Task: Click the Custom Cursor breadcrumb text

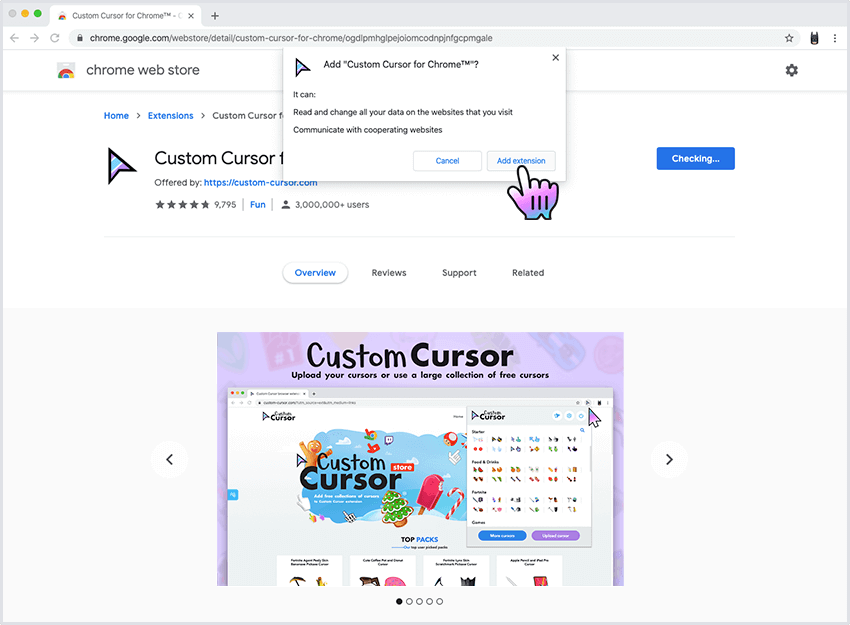Action: (247, 115)
